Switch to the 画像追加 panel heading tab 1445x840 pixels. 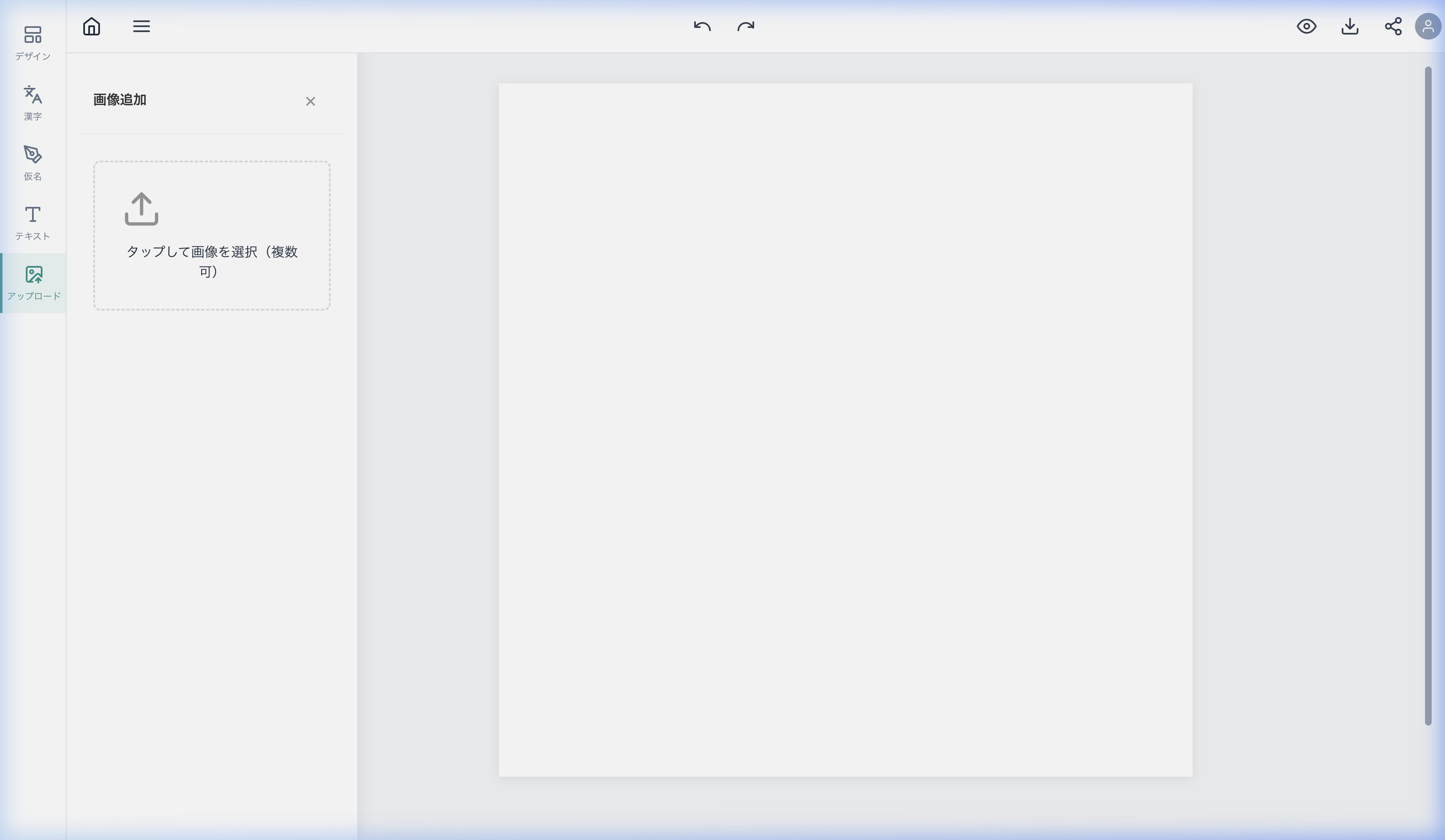(x=118, y=99)
